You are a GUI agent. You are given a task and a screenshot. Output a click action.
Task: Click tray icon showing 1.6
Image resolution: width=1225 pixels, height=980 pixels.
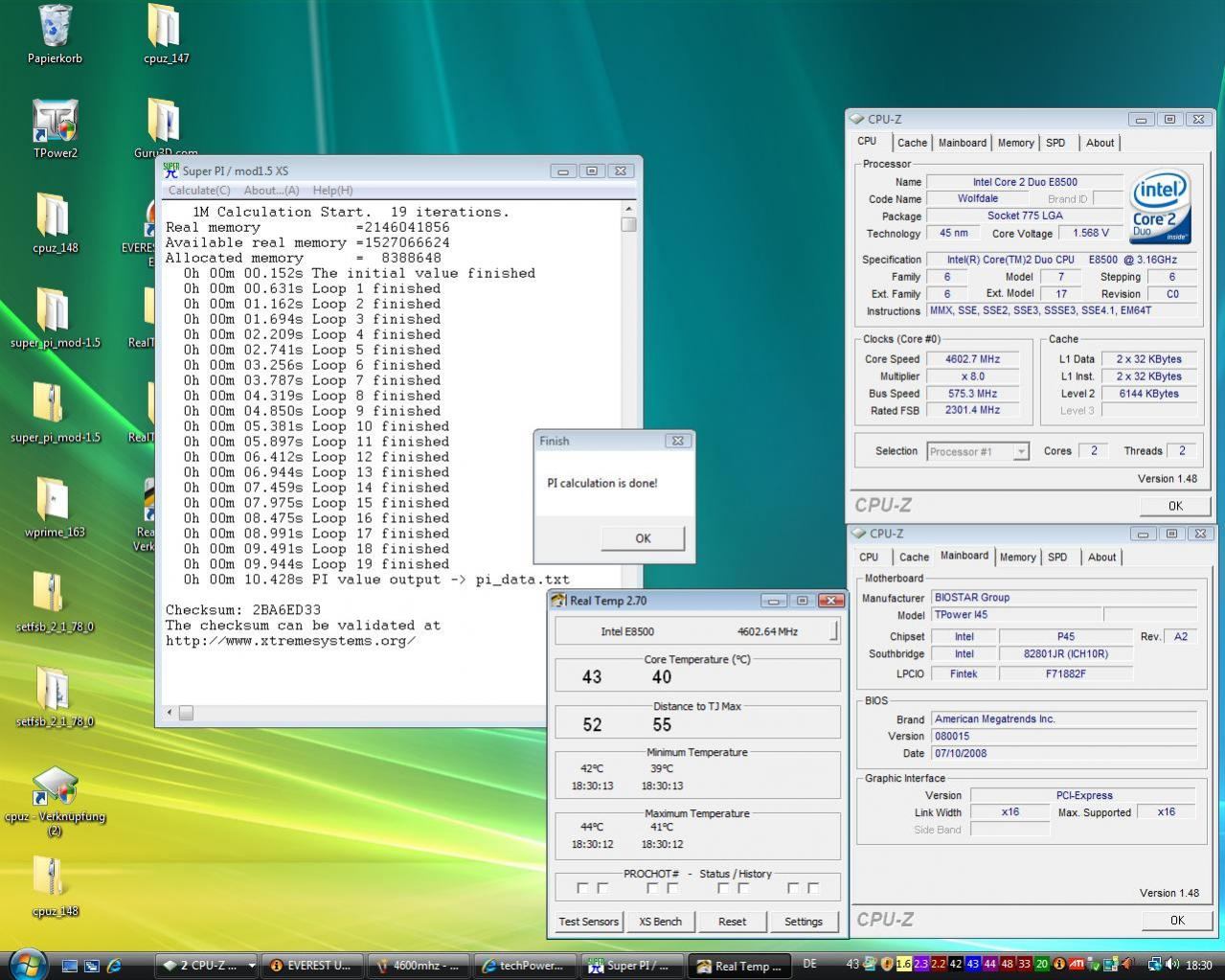click(903, 965)
